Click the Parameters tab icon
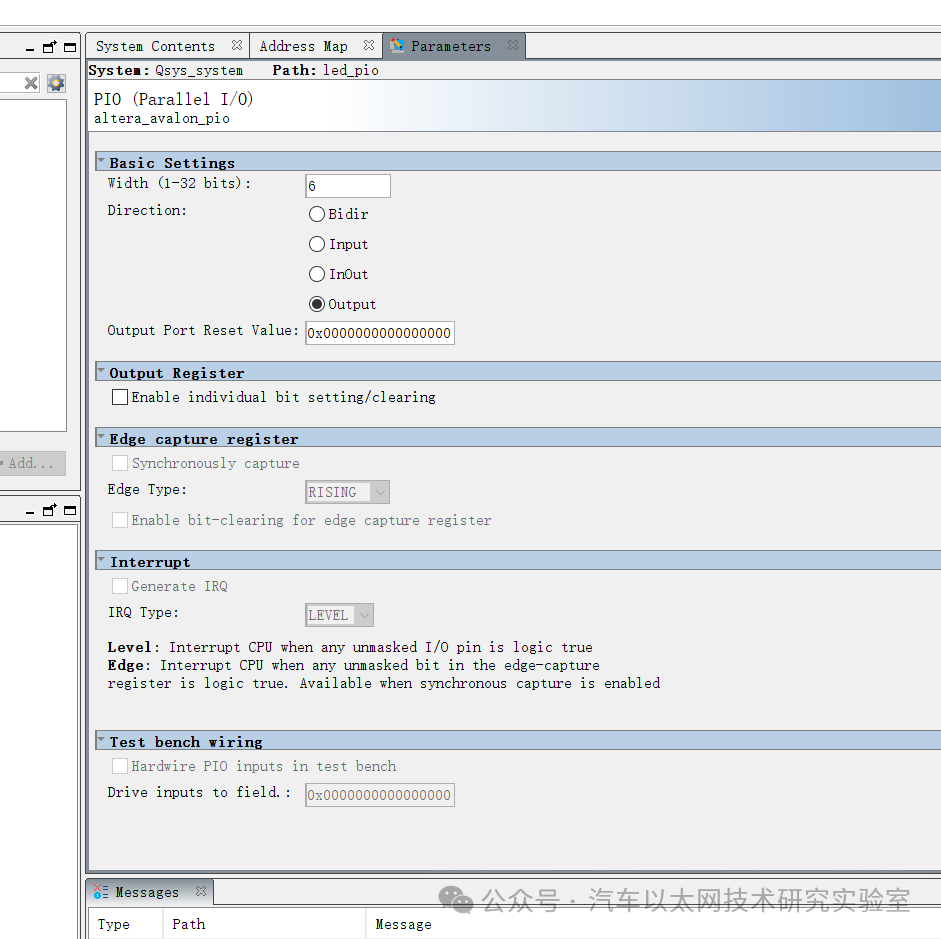The height and width of the screenshot is (939, 941). (x=397, y=46)
